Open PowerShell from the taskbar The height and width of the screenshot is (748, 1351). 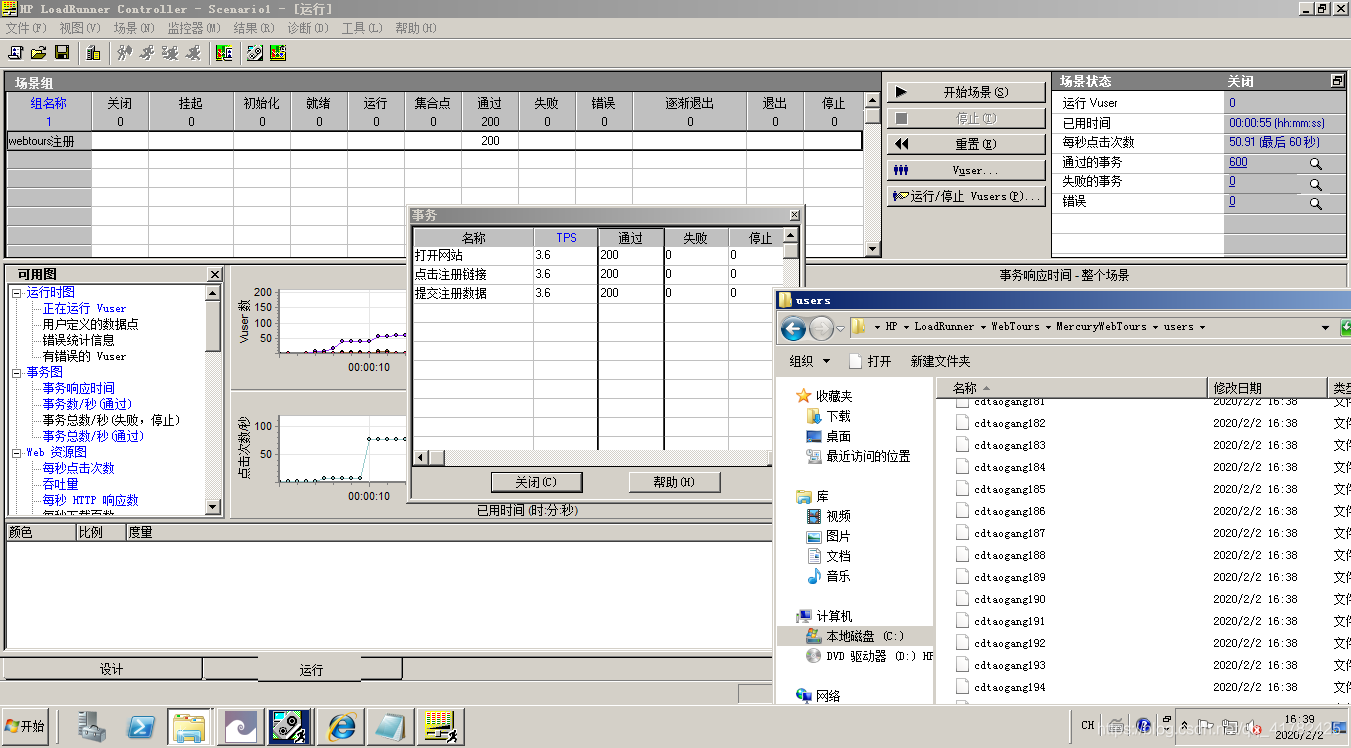pos(142,727)
